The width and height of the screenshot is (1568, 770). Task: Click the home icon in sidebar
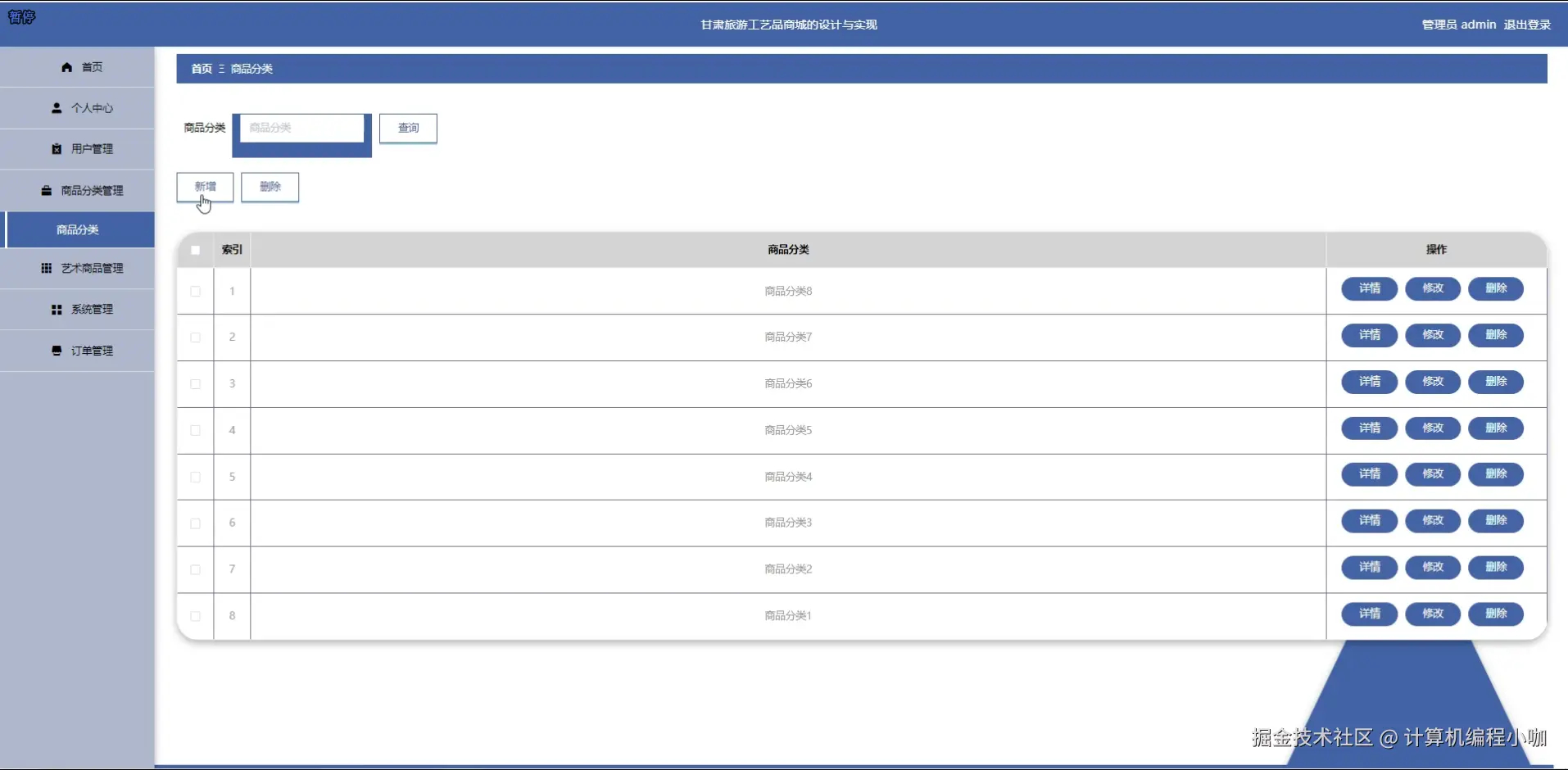67,67
